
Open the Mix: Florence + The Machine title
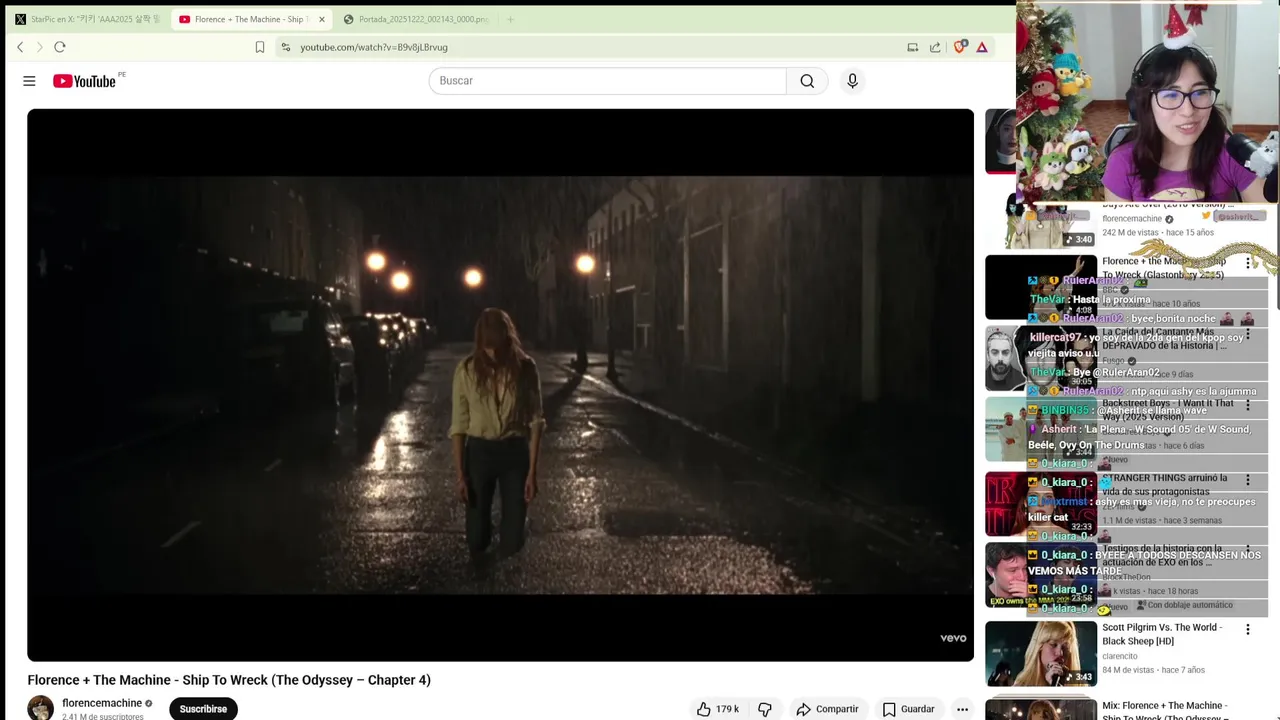[1165, 711]
